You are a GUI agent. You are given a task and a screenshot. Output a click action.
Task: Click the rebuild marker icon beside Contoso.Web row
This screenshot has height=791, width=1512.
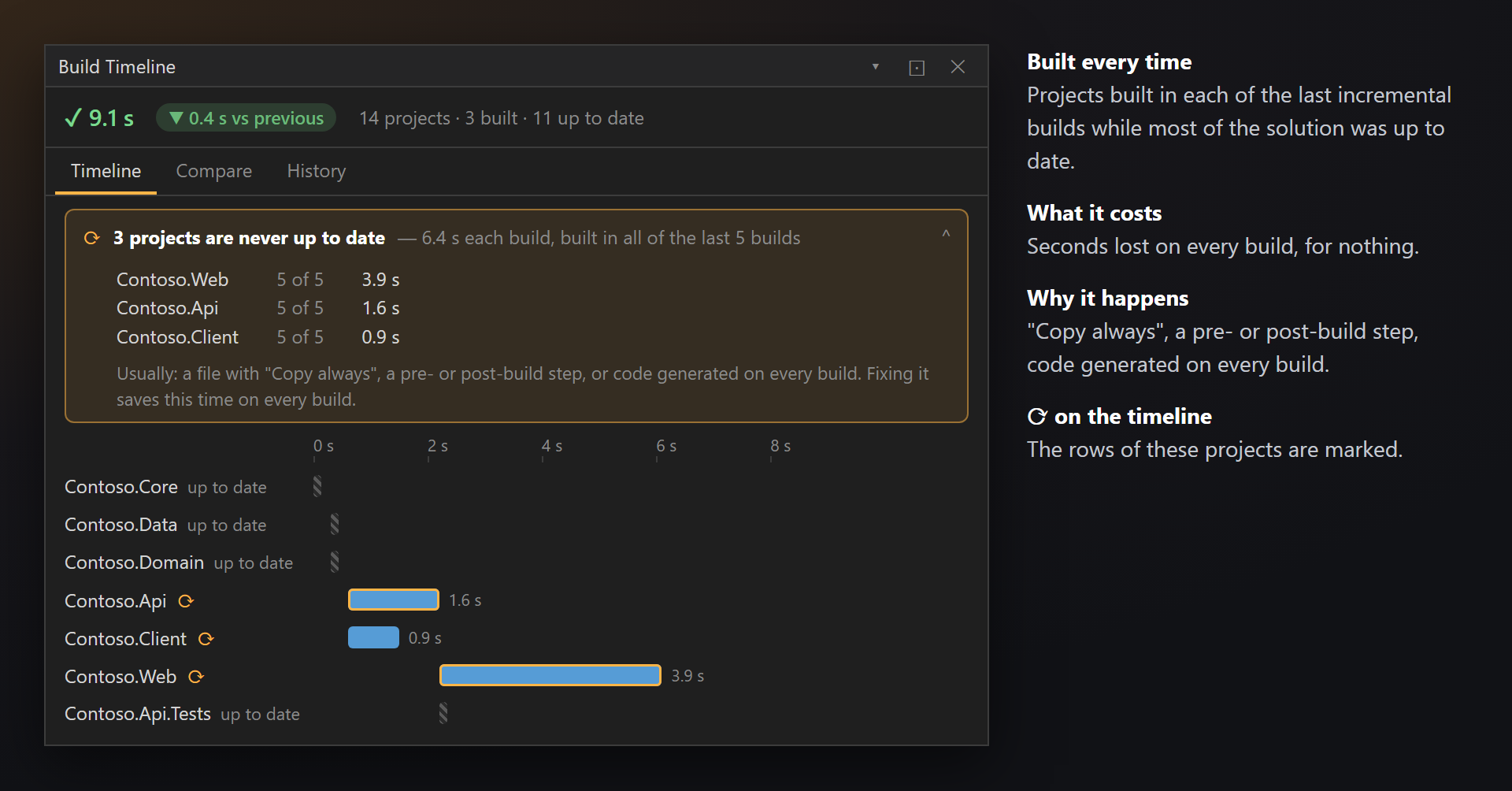click(x=197, y=677)
